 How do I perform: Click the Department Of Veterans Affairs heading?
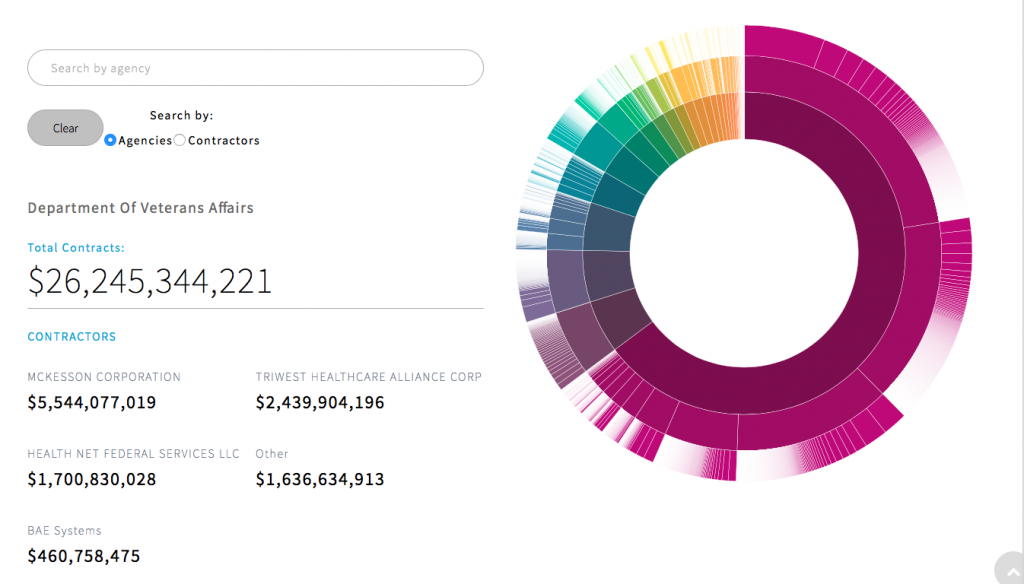click(140, 208)
